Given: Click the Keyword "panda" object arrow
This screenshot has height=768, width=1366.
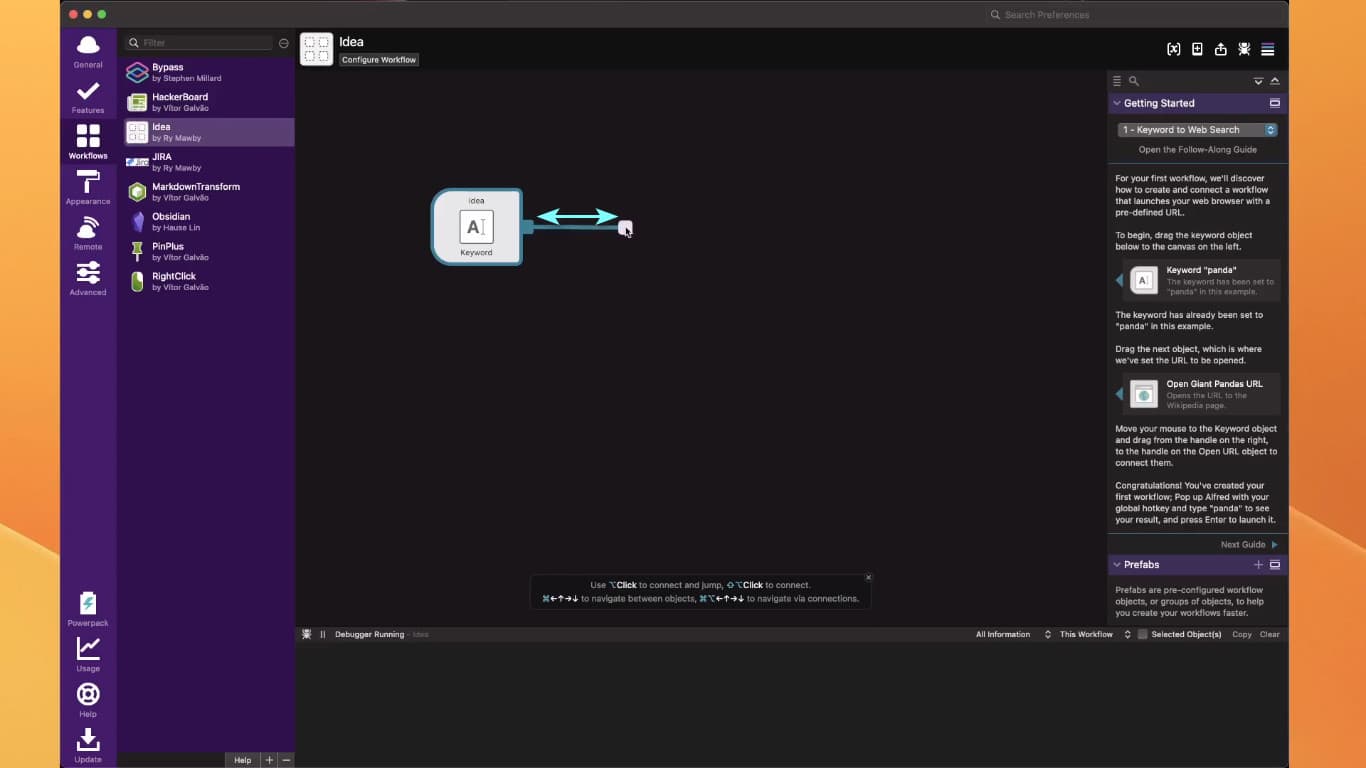Looking at the screenshot, I should (1119, 281).
